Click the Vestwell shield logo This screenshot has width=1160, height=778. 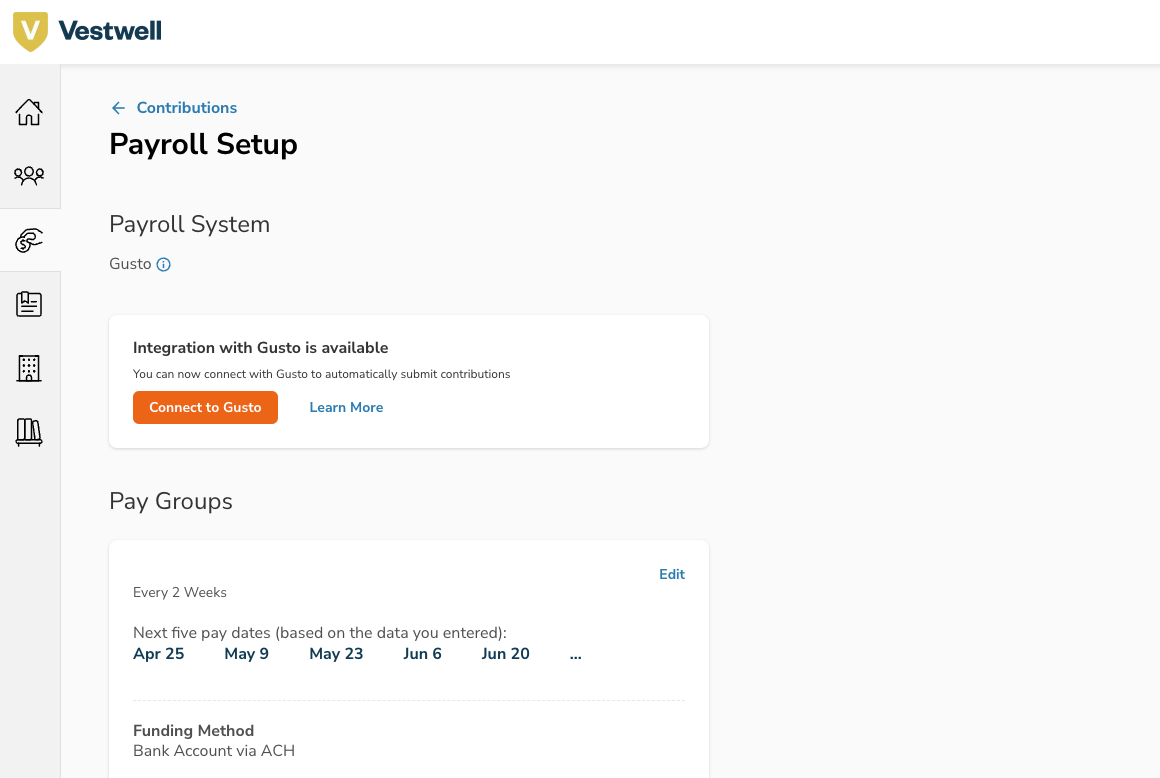point(30,32)
